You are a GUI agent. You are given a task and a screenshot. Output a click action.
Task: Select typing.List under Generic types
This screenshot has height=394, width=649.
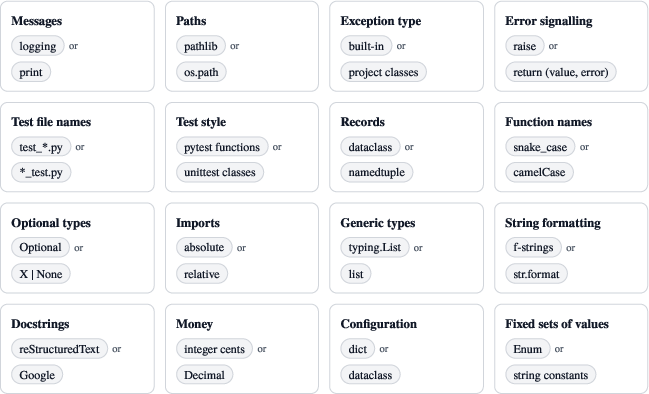(x=375, y=247)
